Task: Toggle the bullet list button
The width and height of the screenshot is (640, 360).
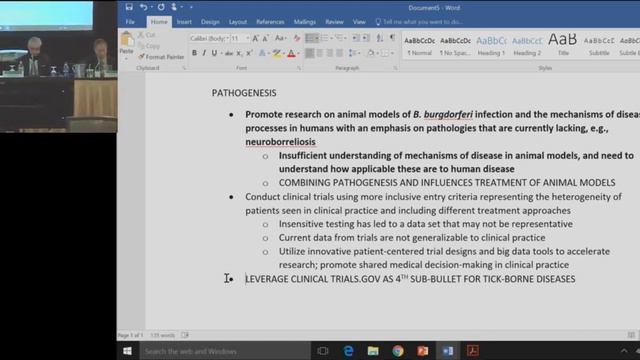Action: tap(310, 38)
